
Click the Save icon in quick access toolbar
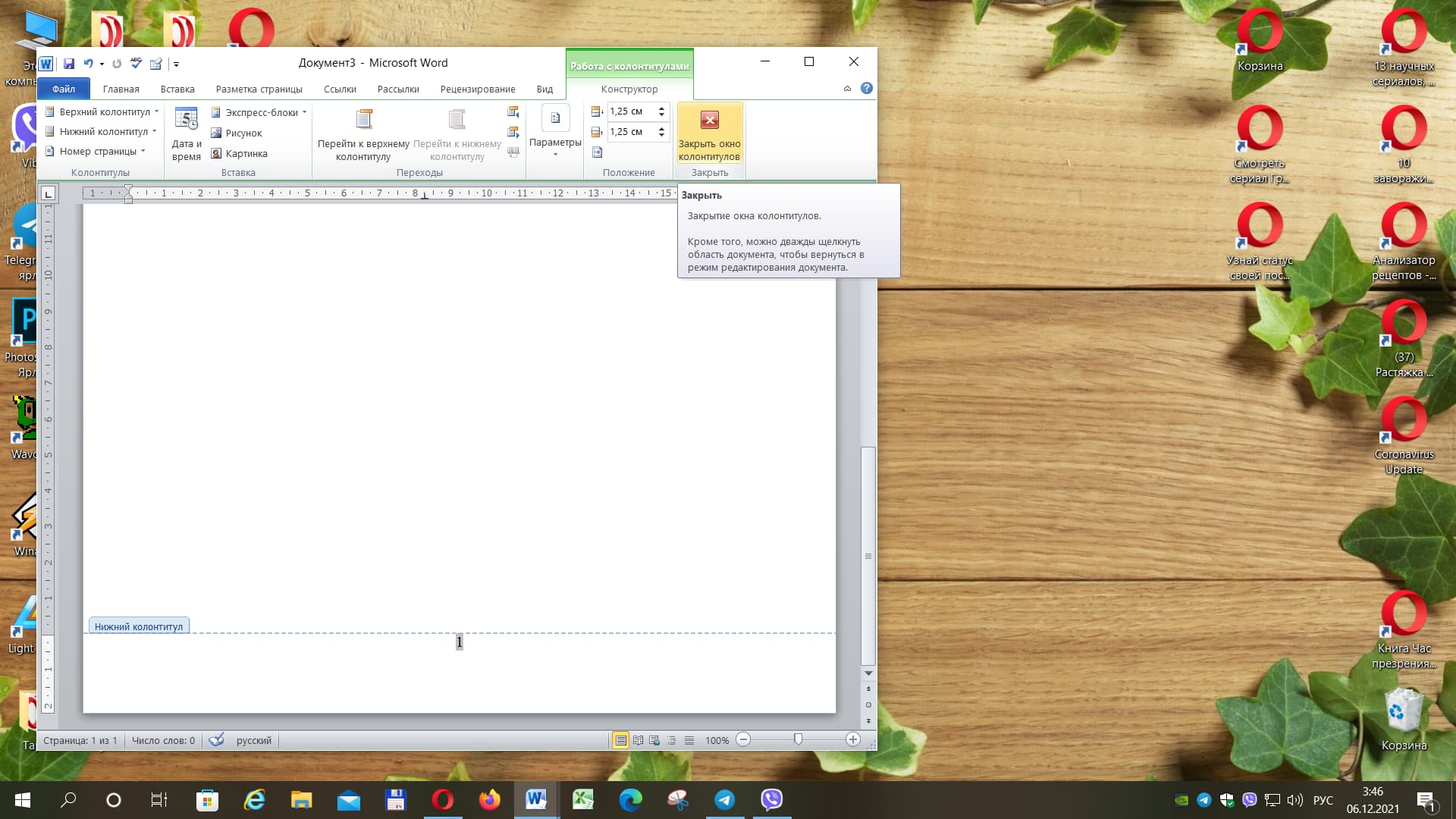pyautogui.click(x=69, y=64)
